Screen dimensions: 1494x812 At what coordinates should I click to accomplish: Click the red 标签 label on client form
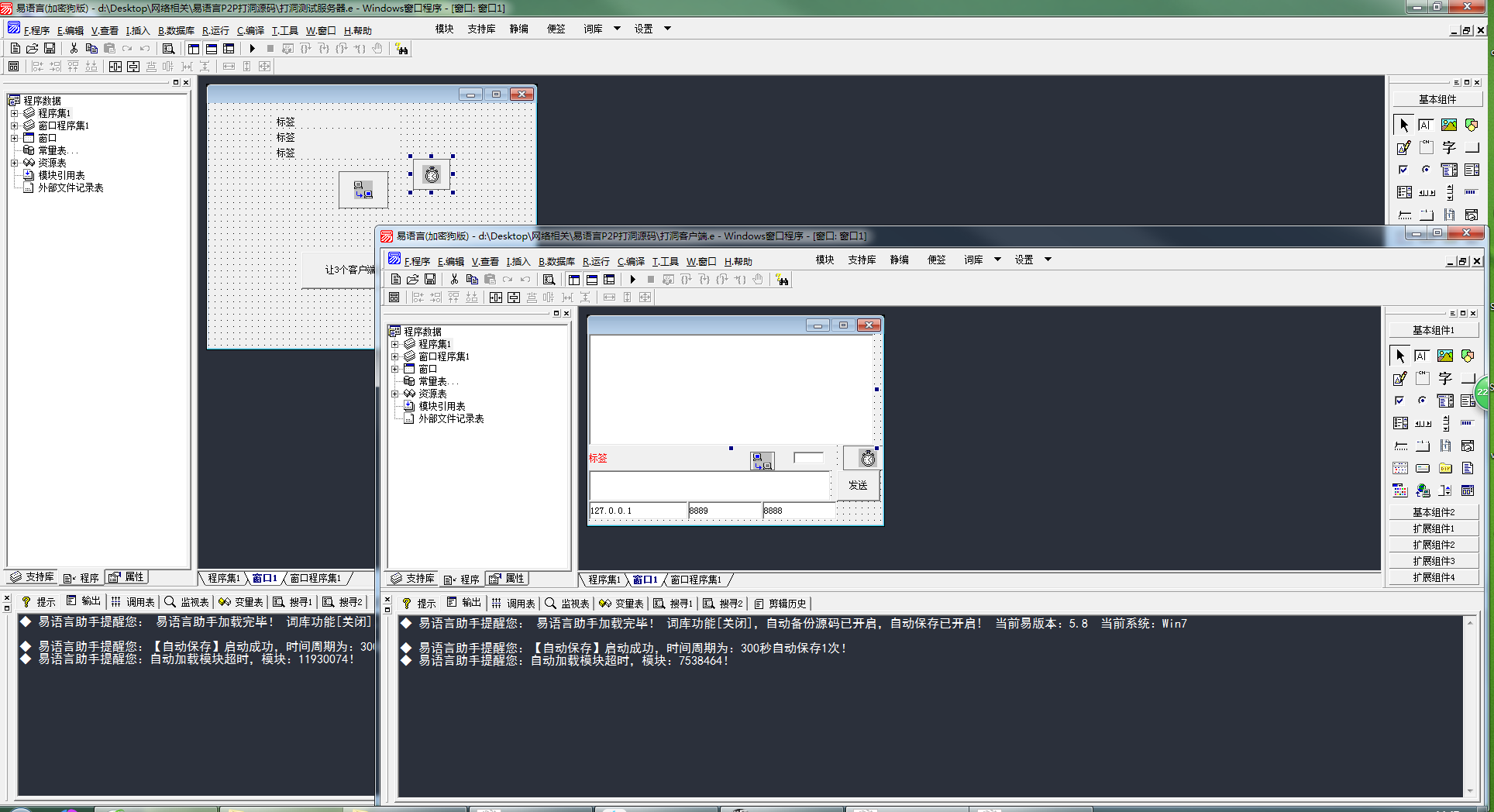click(x=598, y=459)
